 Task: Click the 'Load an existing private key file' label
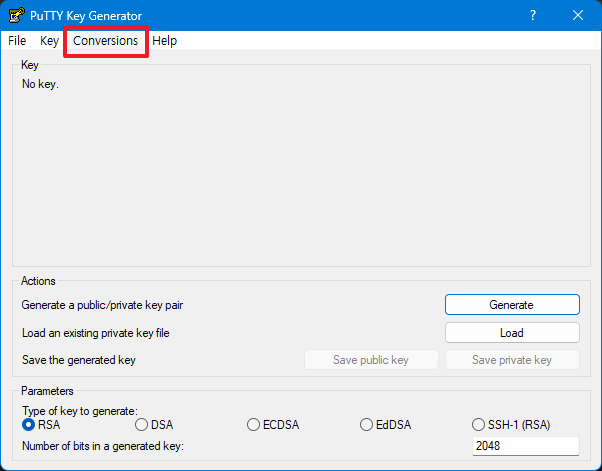point(96,333)
